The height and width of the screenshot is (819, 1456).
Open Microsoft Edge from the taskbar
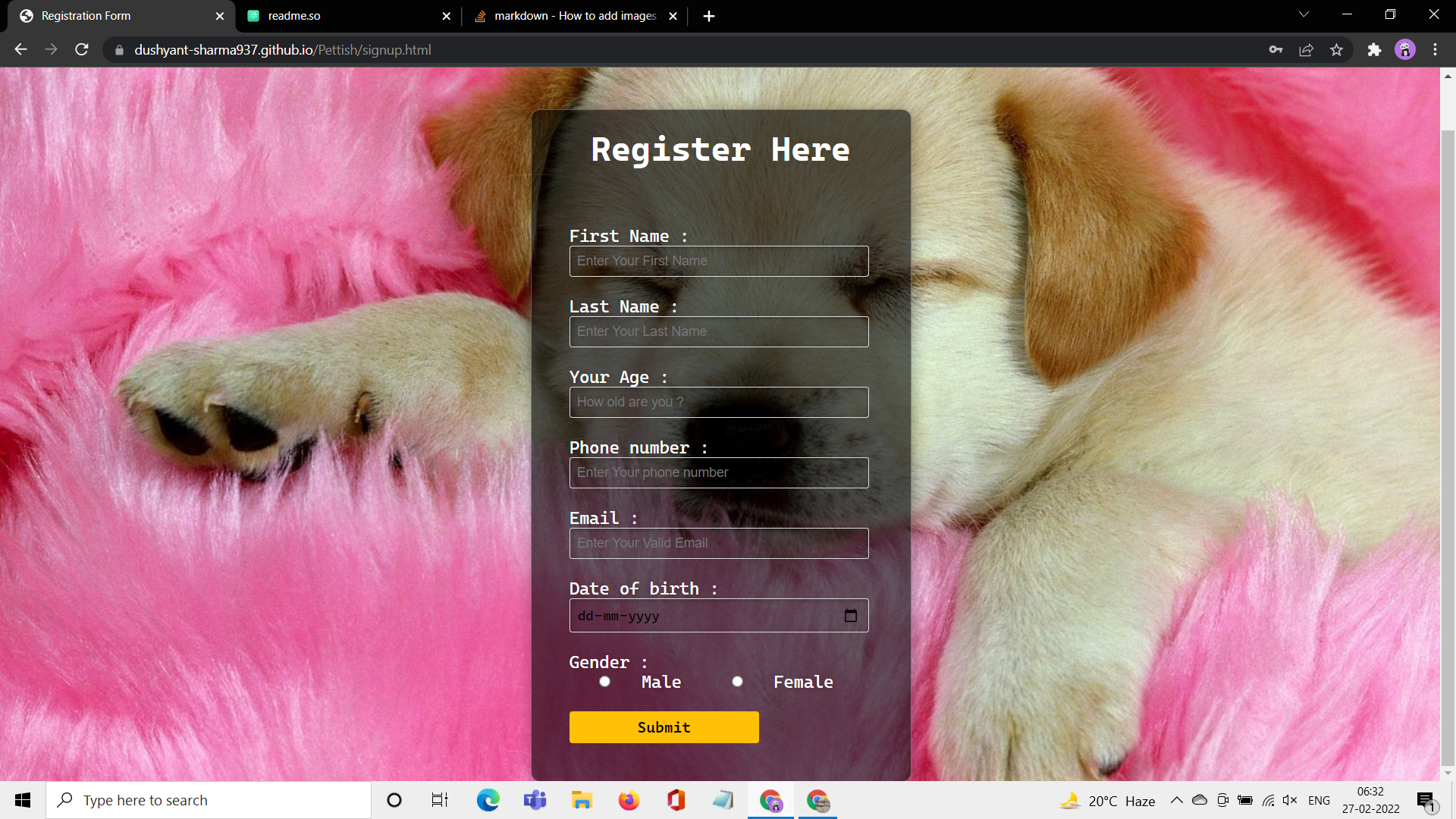pos(488,800)
